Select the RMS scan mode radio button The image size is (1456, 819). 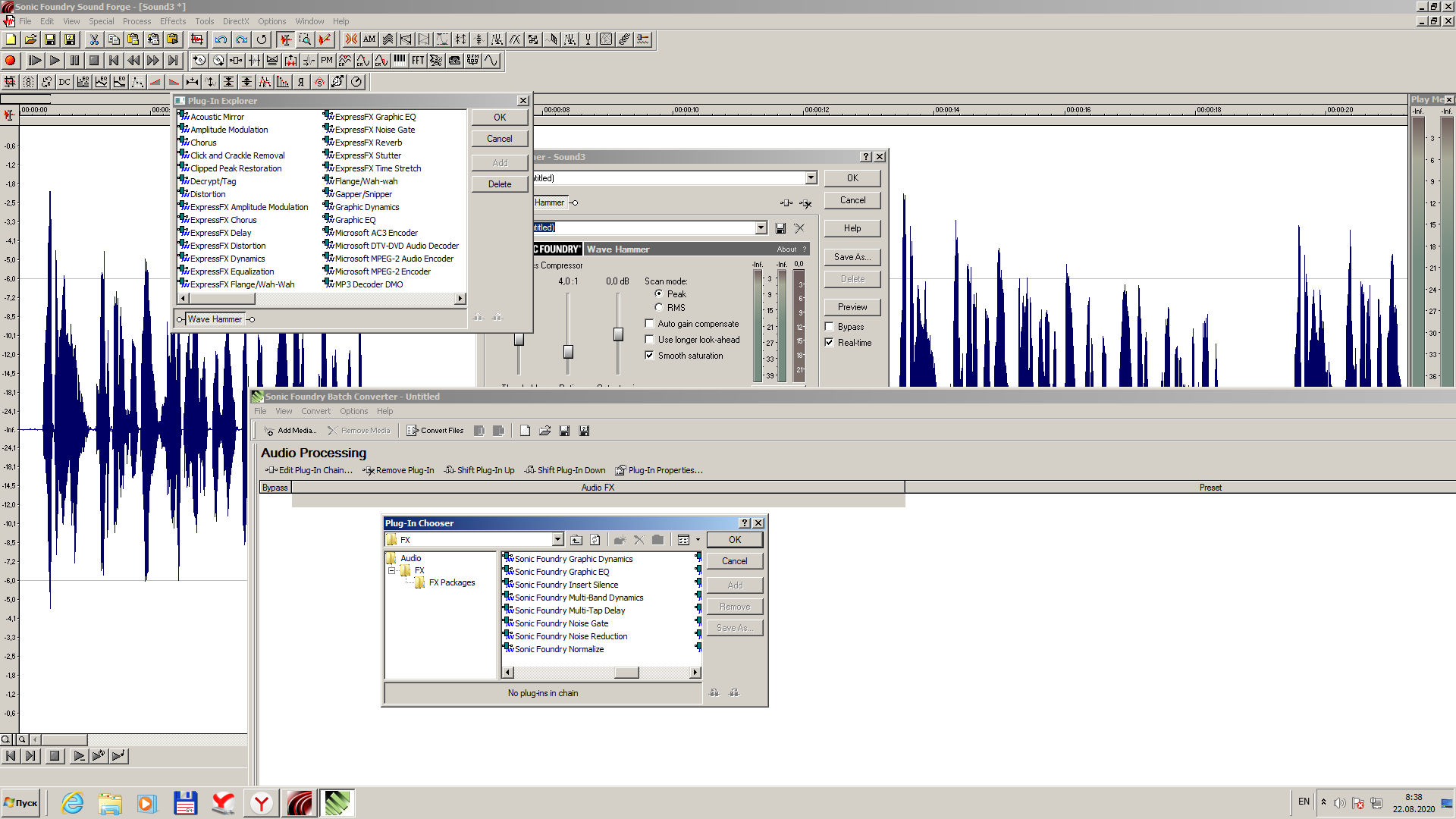click(x=658, y=308)
